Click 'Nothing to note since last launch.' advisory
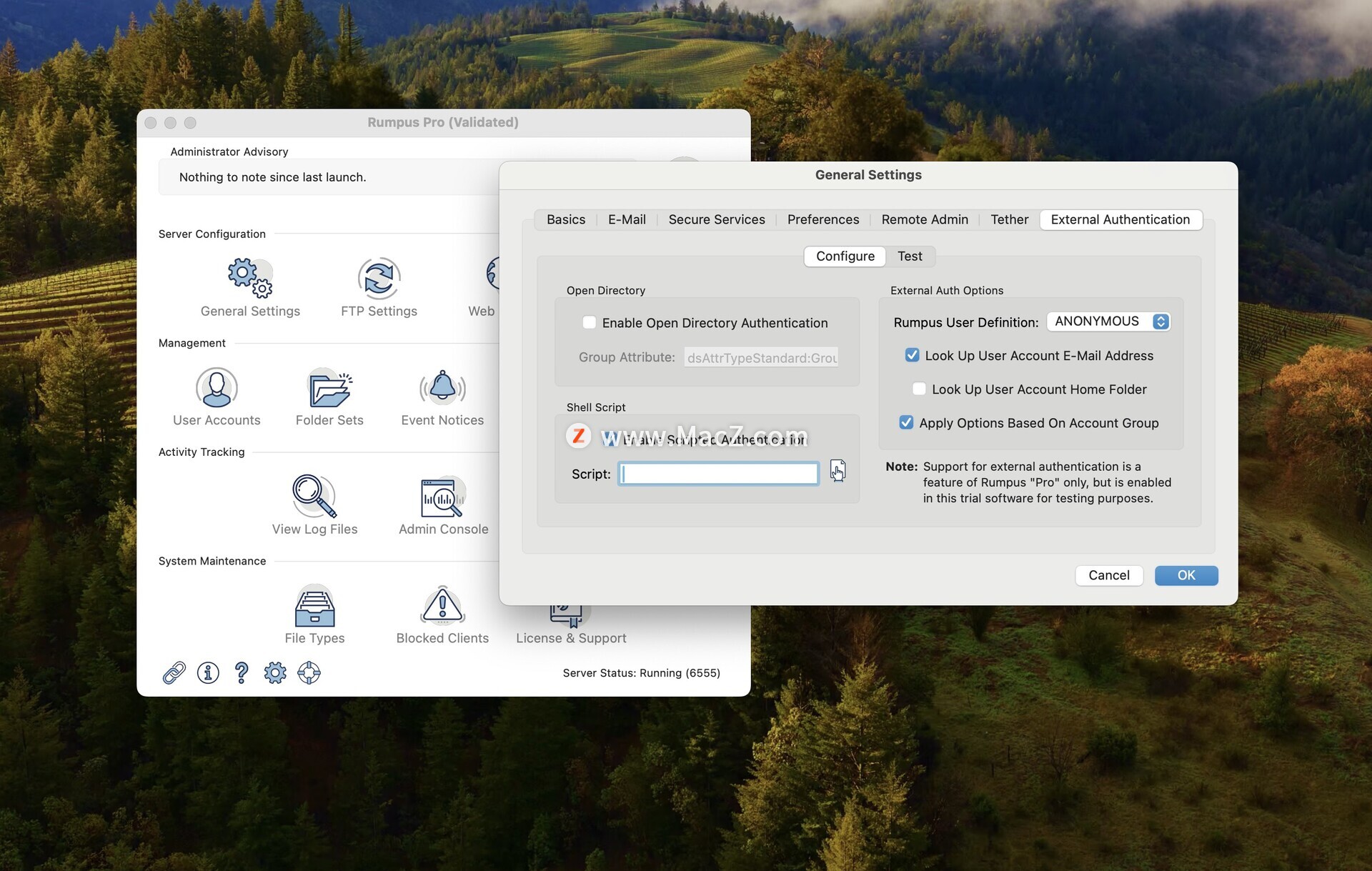The image size is (1372, 871). click(272, 177)
